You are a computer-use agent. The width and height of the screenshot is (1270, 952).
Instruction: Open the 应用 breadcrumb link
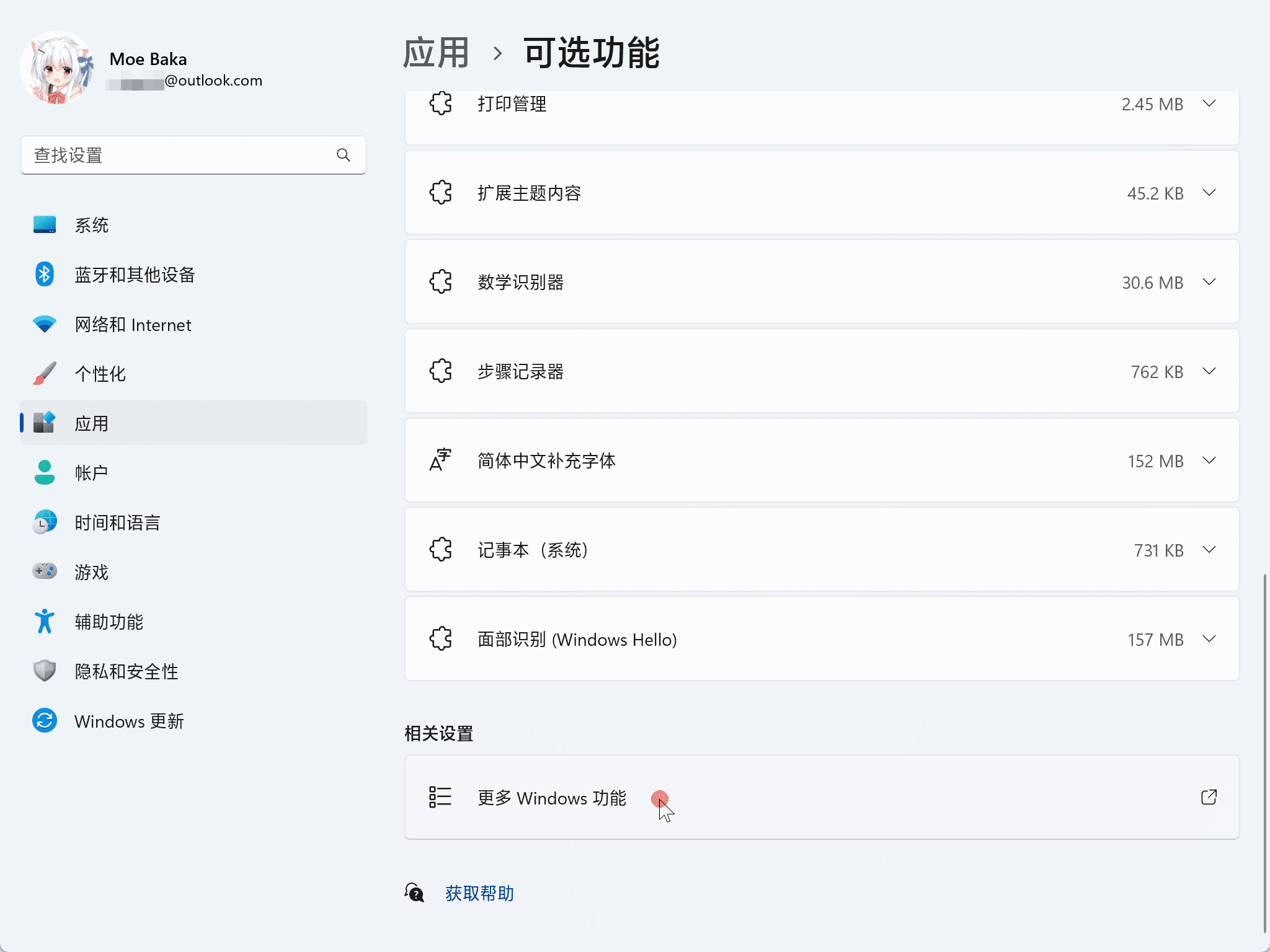click(436, 53)
